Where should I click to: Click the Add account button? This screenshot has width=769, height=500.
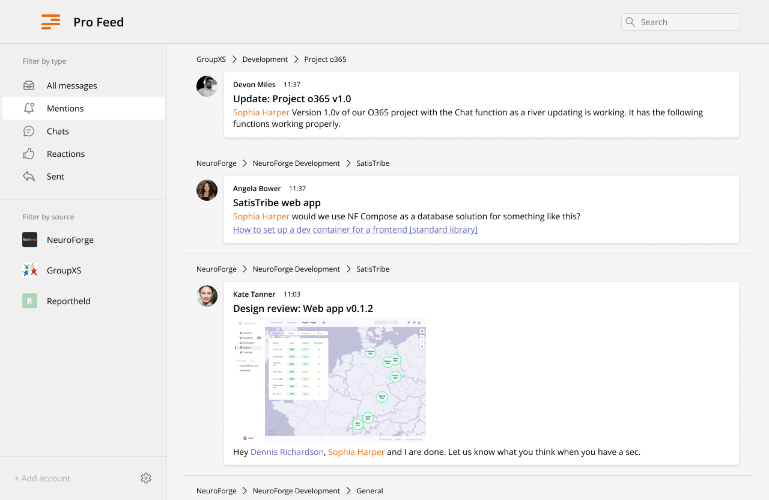pyautogui.click(x=42, y=478)
